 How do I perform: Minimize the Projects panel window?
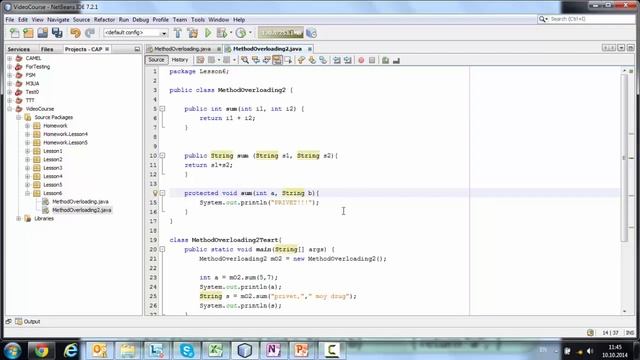point(137,49)
